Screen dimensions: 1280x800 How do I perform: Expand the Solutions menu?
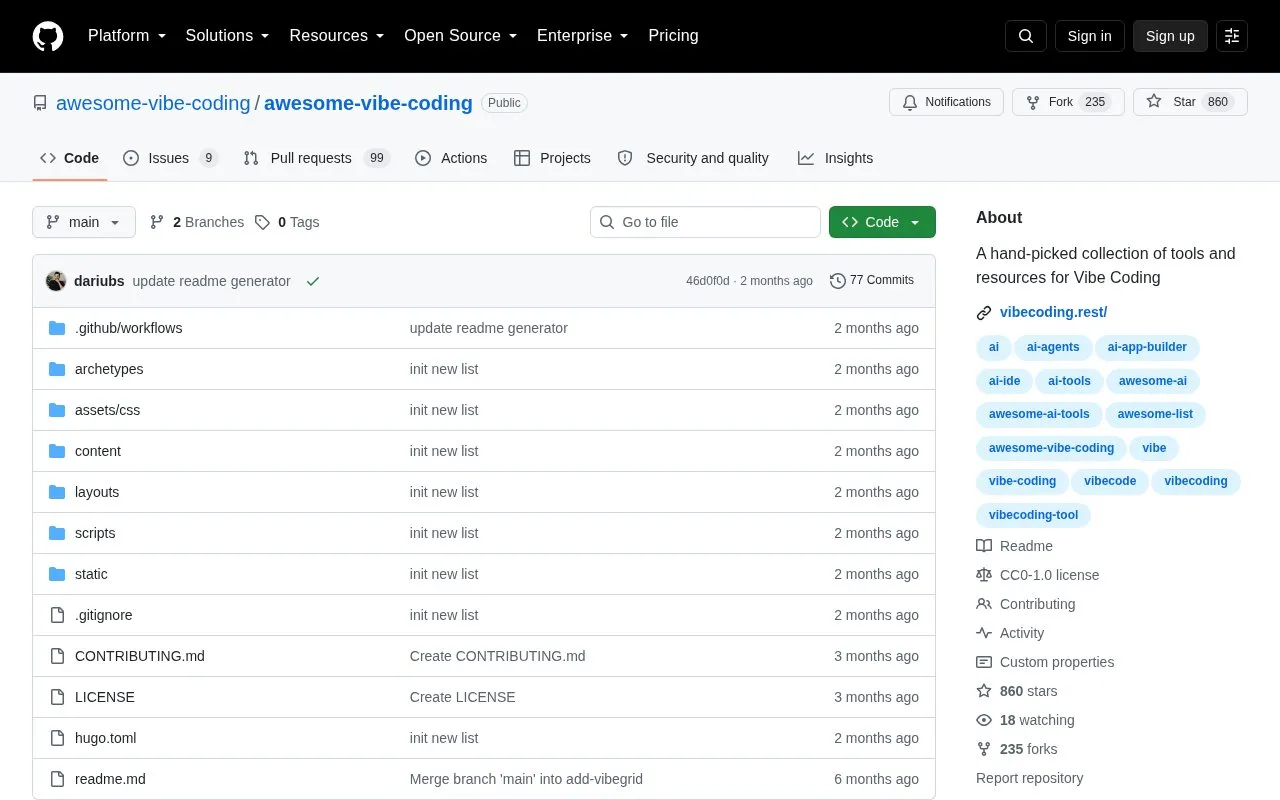[x=228, y=36]
